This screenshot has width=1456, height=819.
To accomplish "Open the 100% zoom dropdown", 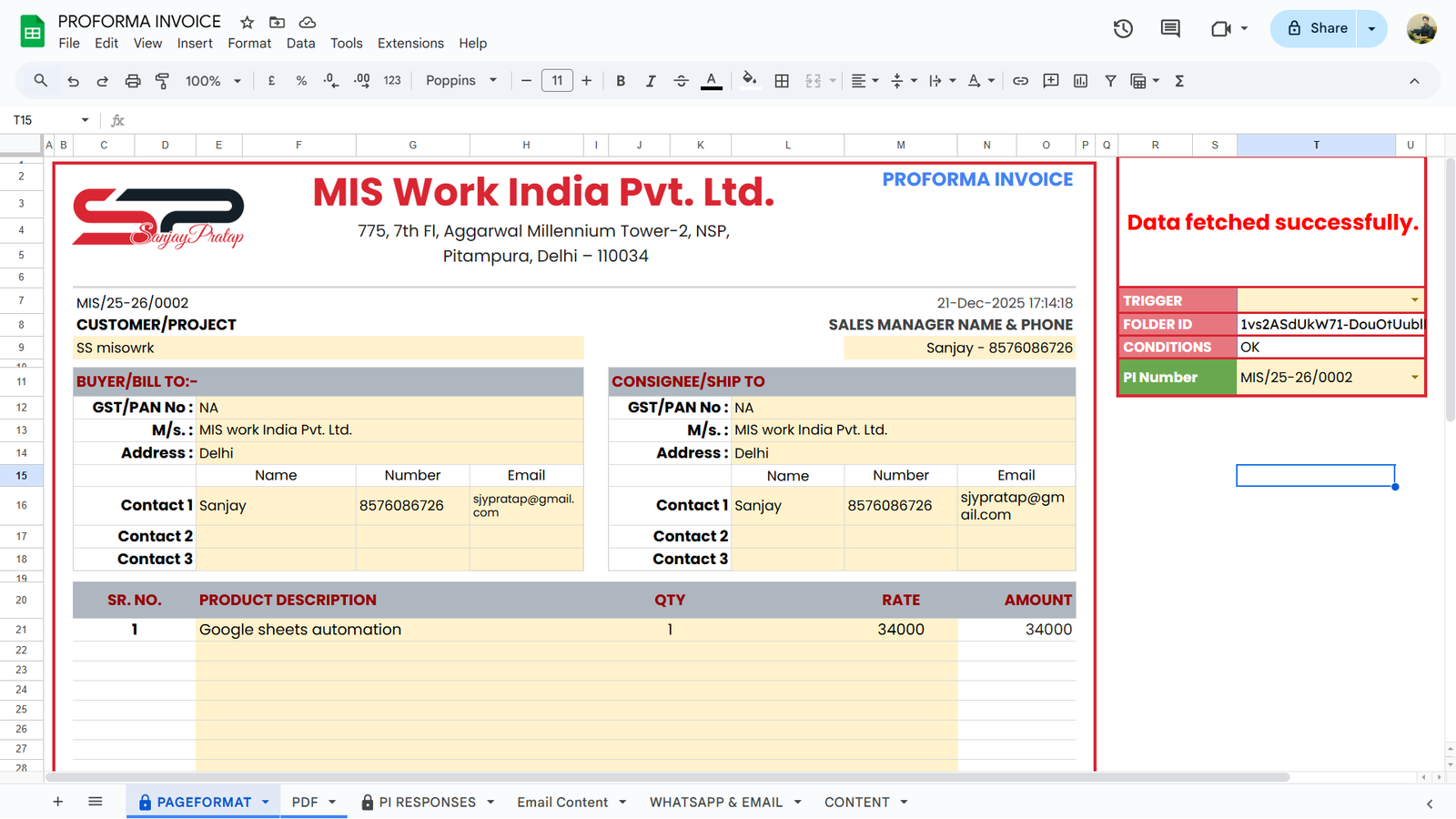I will (213, 81).
